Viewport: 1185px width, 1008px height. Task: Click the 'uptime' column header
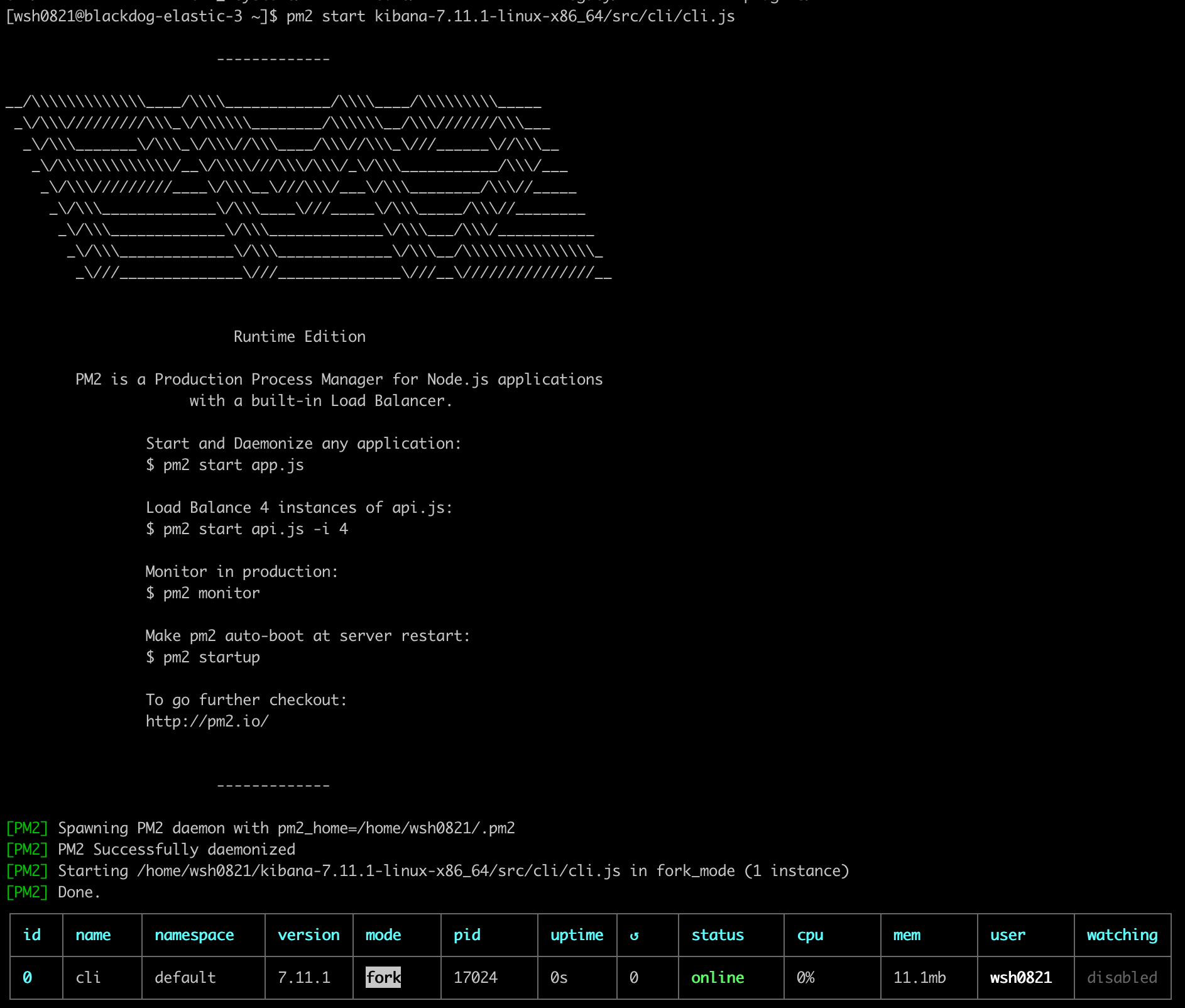(x=577, y=935)
